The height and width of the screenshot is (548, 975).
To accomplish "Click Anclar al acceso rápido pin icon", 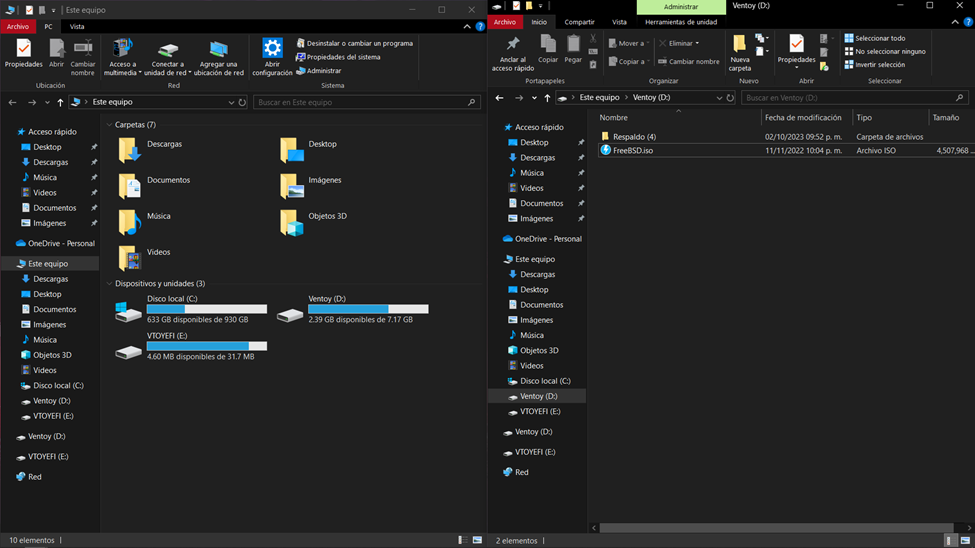I will coord(513,45).
